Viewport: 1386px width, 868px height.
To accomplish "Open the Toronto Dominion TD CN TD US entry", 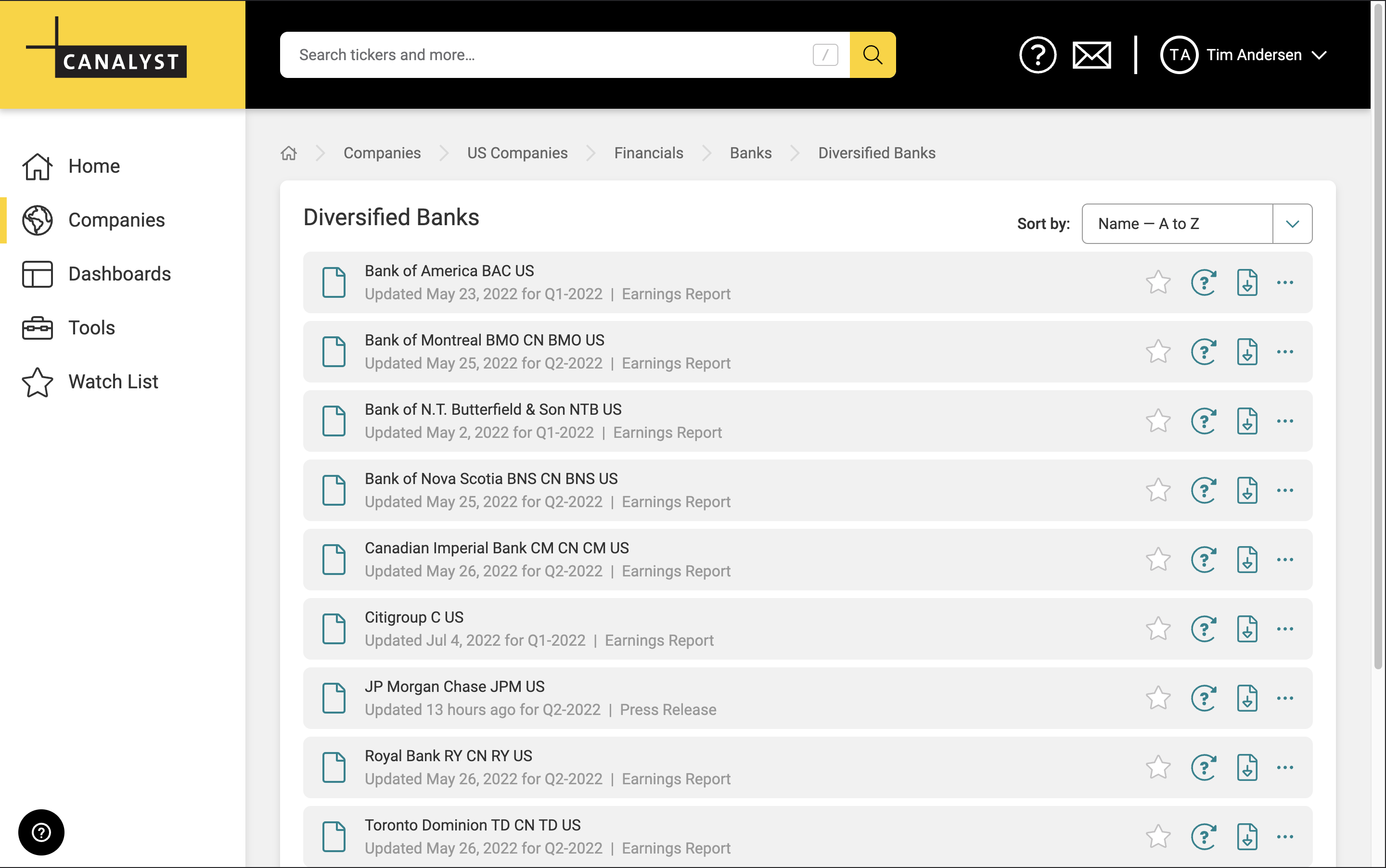I will tap(473, 825).
